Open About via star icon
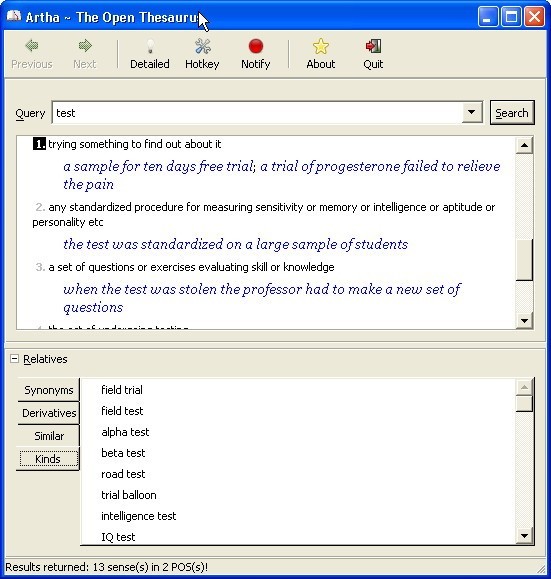 (x=321, y=46)
